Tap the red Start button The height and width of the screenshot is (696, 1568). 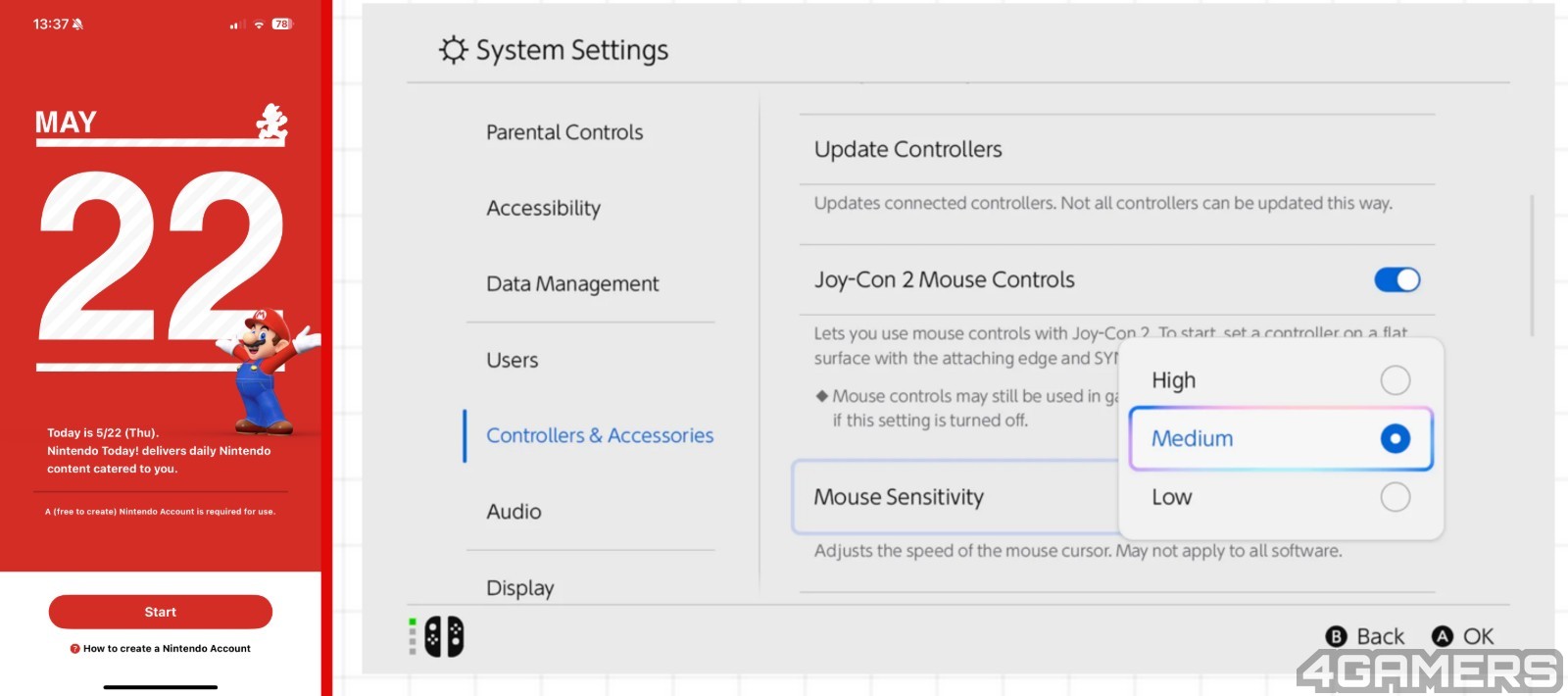(x=161, y=612)
